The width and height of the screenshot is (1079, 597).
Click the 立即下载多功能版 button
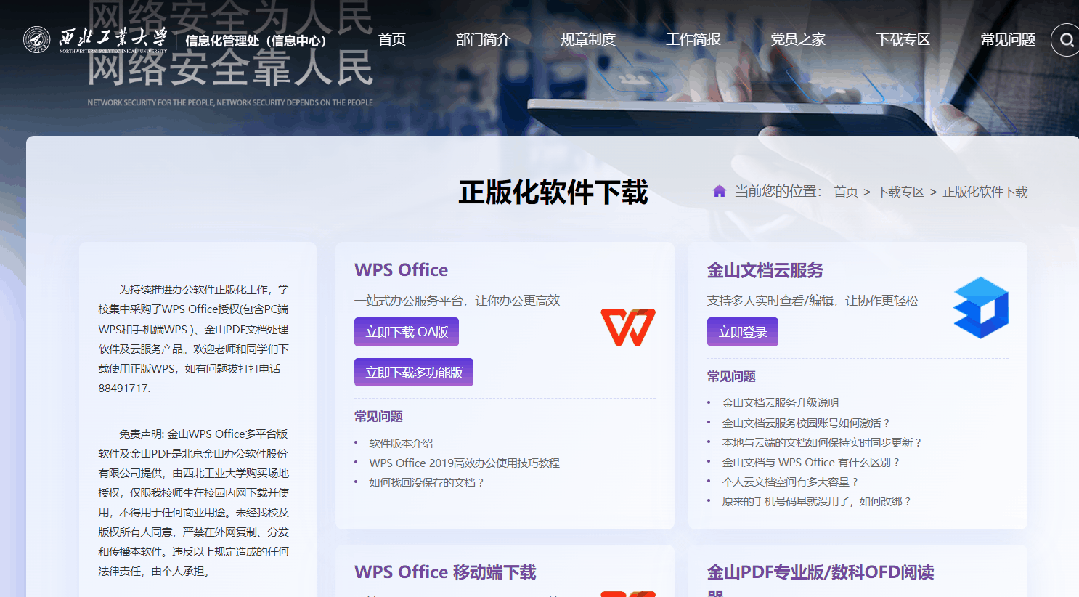point(413,371)
